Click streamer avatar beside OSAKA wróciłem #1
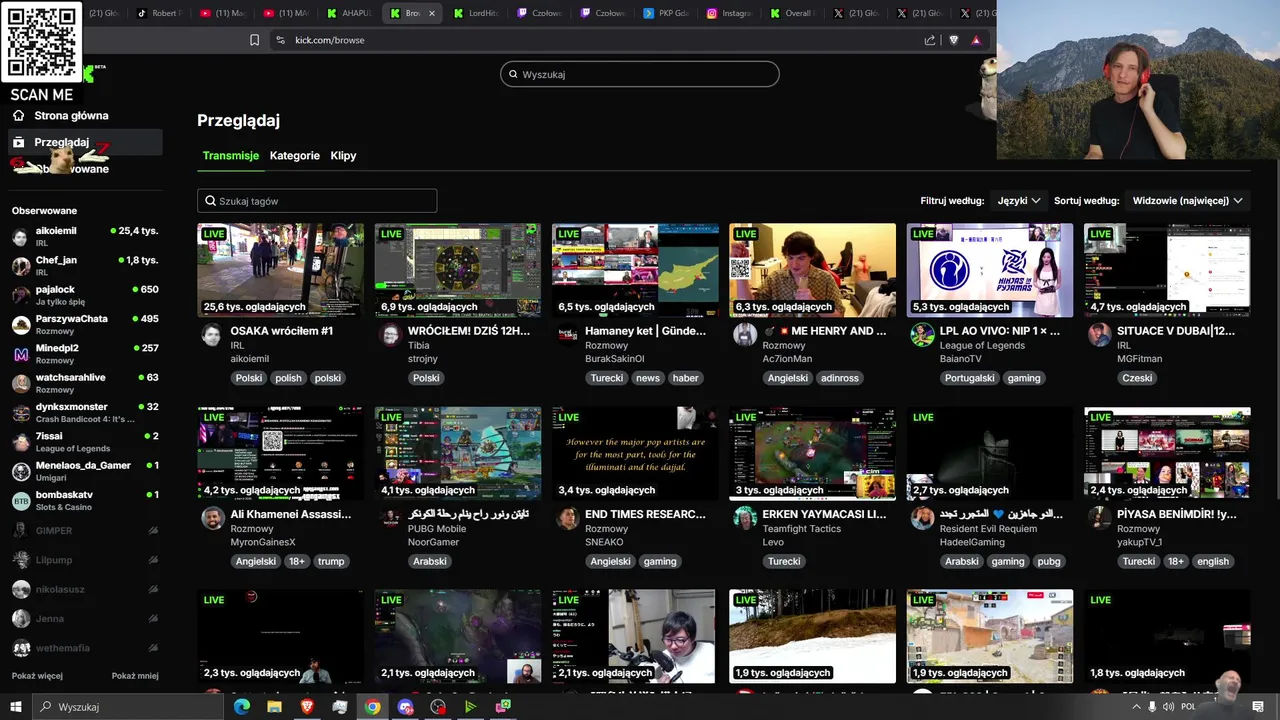Screen dimensions: 1280x720 212,335
